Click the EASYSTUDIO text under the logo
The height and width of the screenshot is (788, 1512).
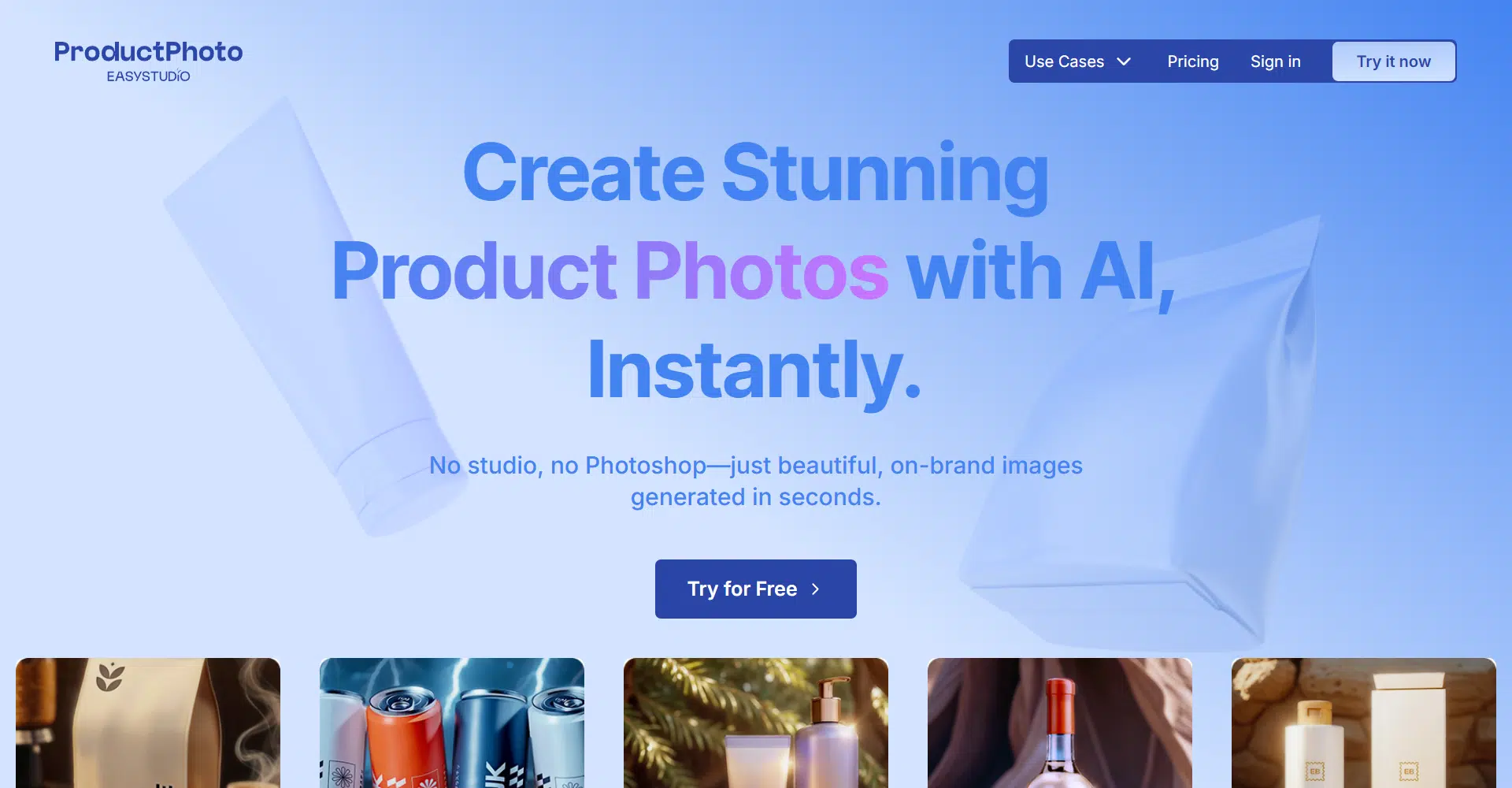coord(148,76)
